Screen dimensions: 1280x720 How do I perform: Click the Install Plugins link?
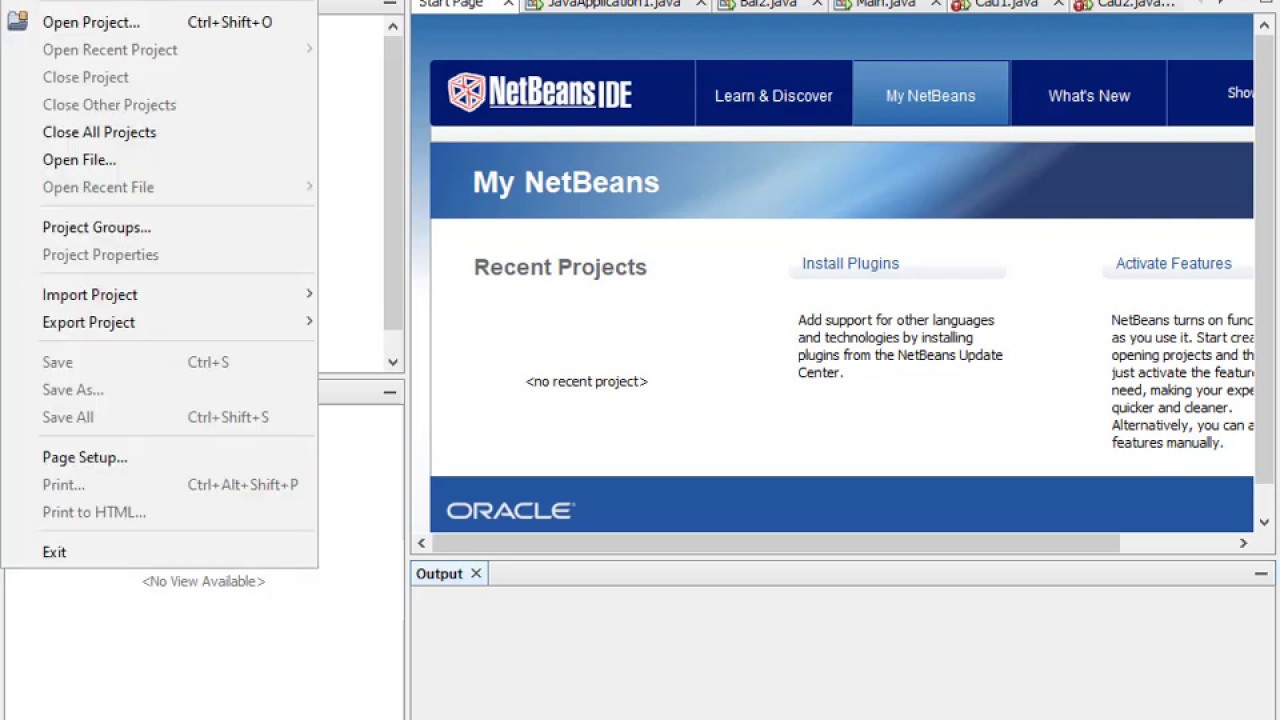[x=850, y=264]
